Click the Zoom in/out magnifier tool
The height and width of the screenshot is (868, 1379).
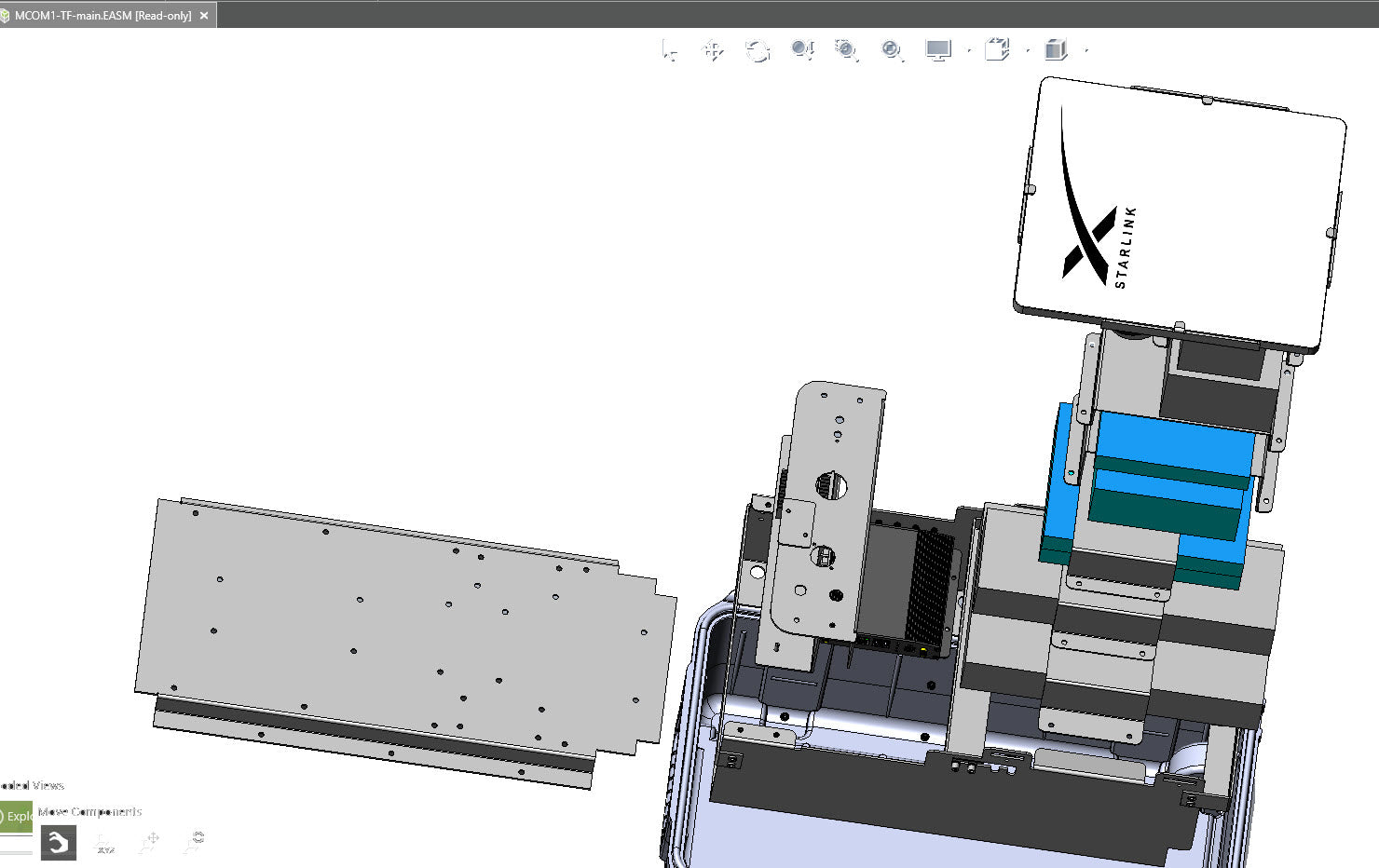tap(802, 50)
